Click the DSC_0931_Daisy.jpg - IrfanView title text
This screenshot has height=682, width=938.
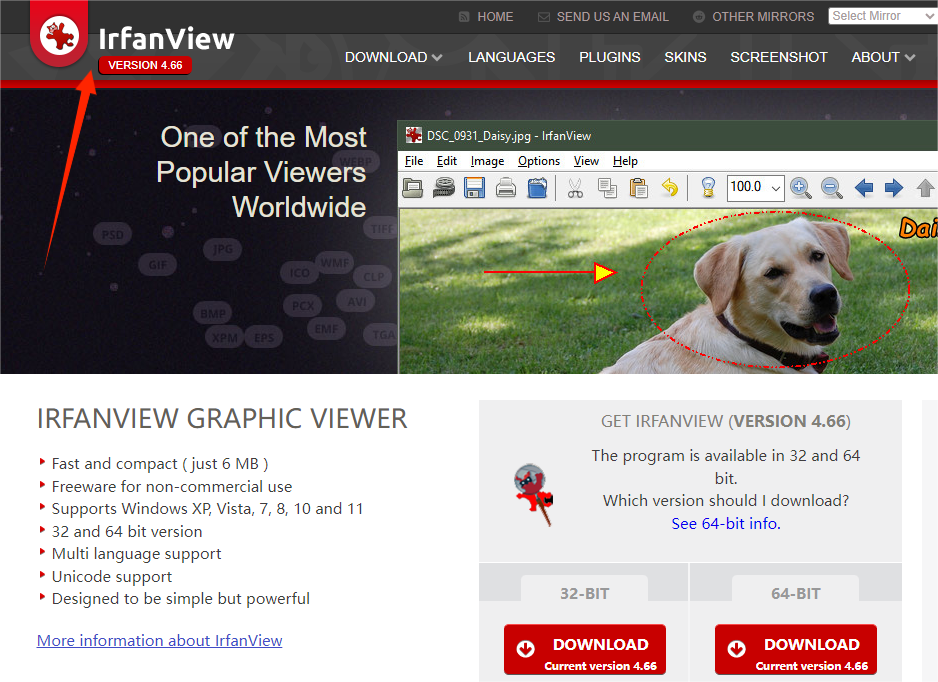(508, 136)
